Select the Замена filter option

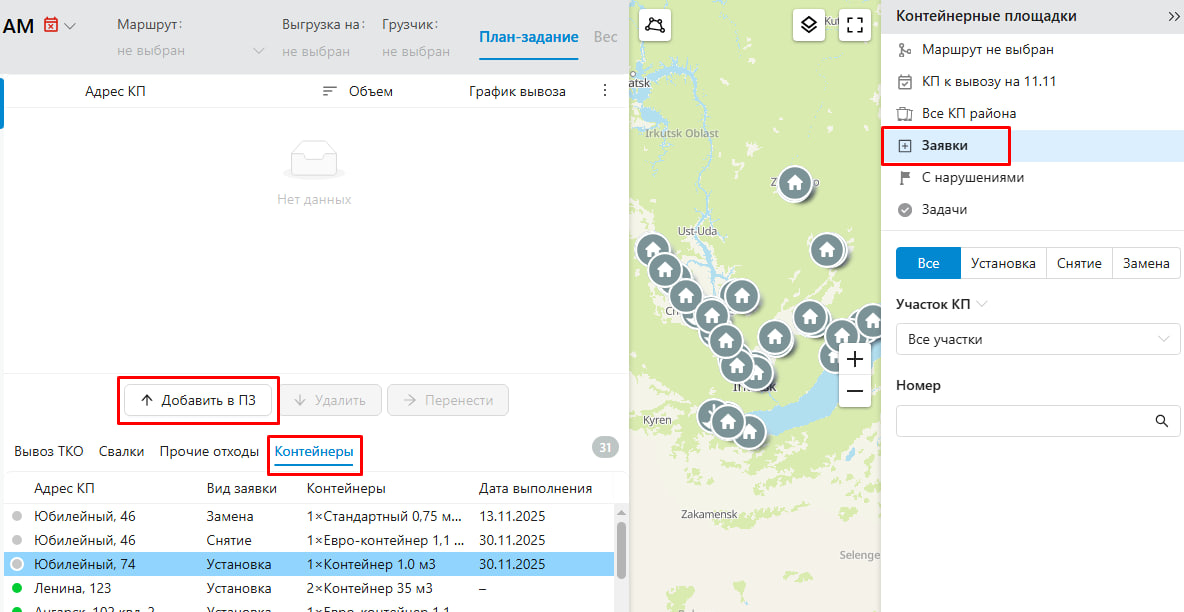(x=1145, y=263)
